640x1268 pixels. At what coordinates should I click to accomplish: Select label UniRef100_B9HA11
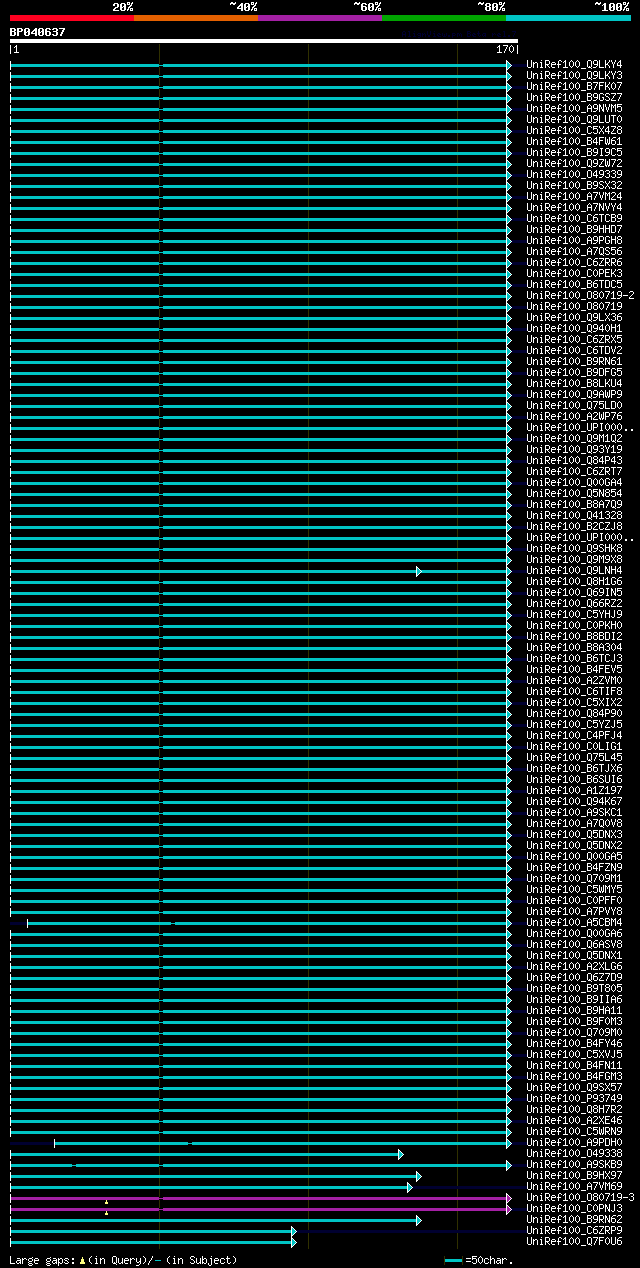[x=574, y=1011]
